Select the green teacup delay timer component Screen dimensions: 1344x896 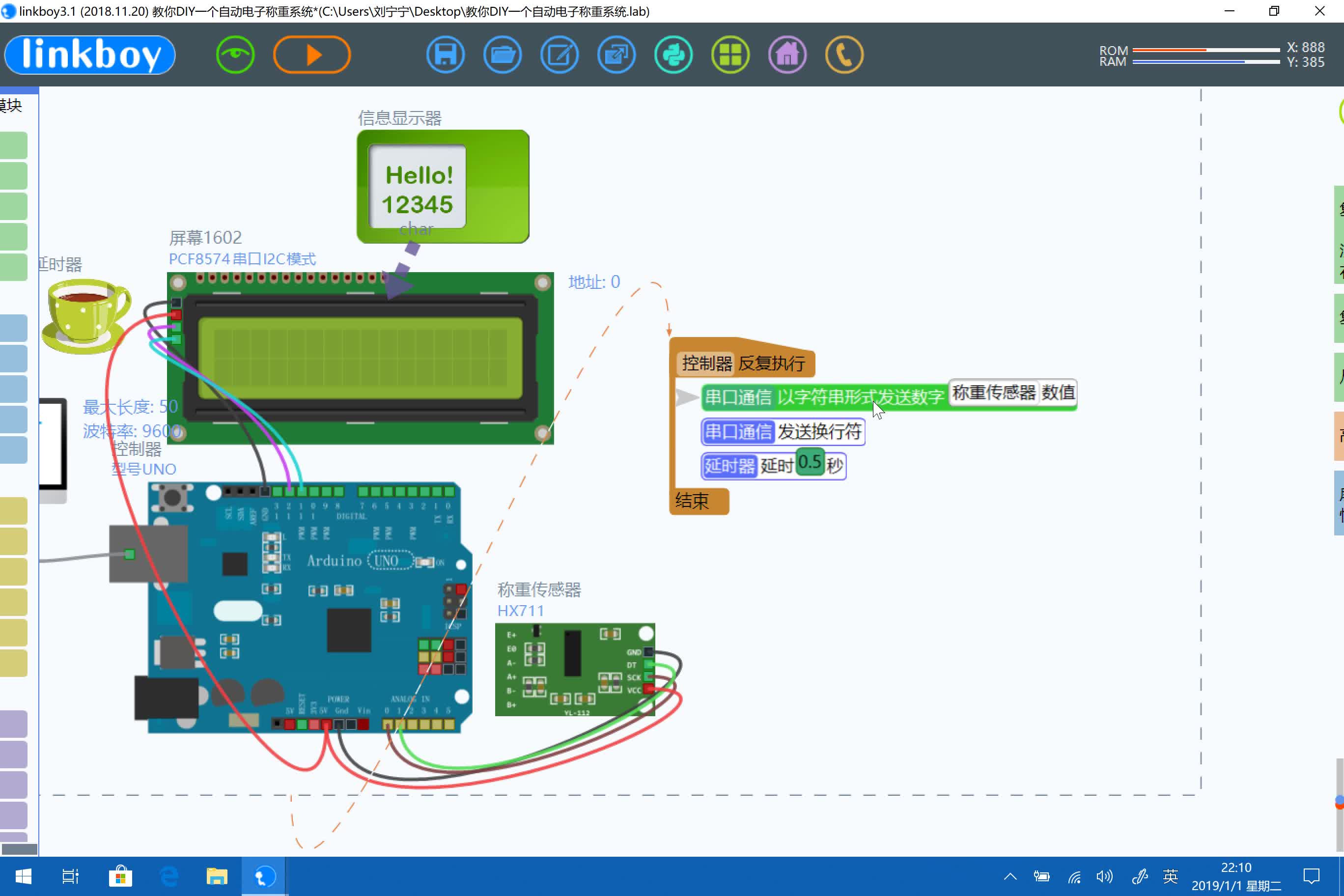[x=87, y=315]
